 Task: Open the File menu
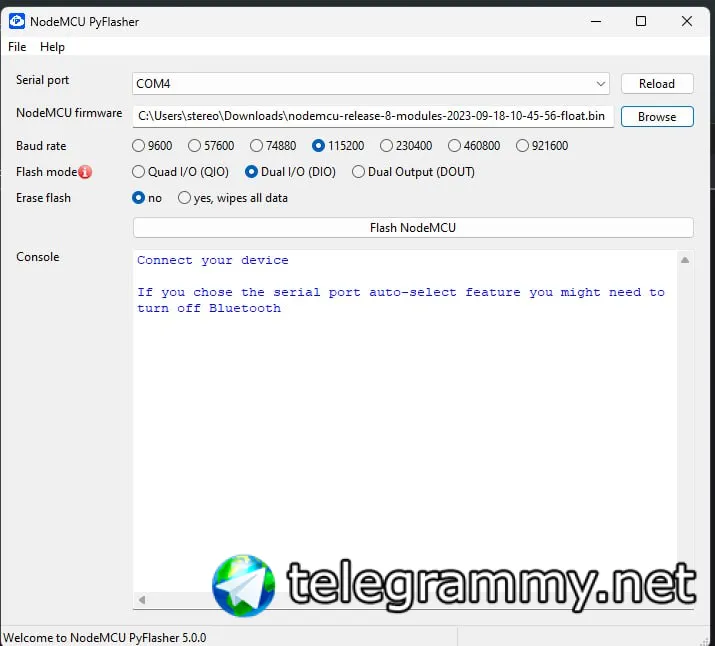tap(17, 47)
